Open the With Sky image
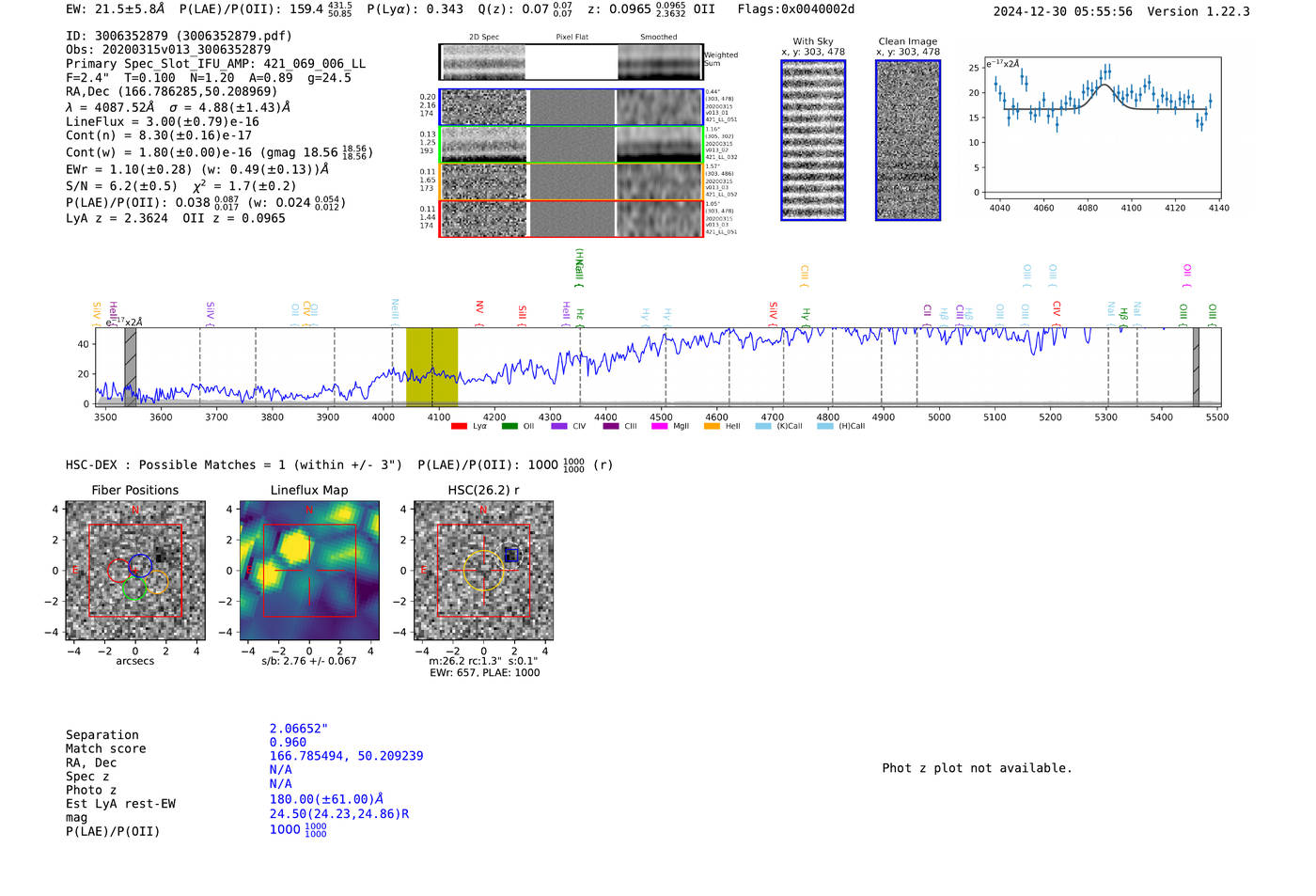This screenshot has height=896, width=1316. click(813, 140)
